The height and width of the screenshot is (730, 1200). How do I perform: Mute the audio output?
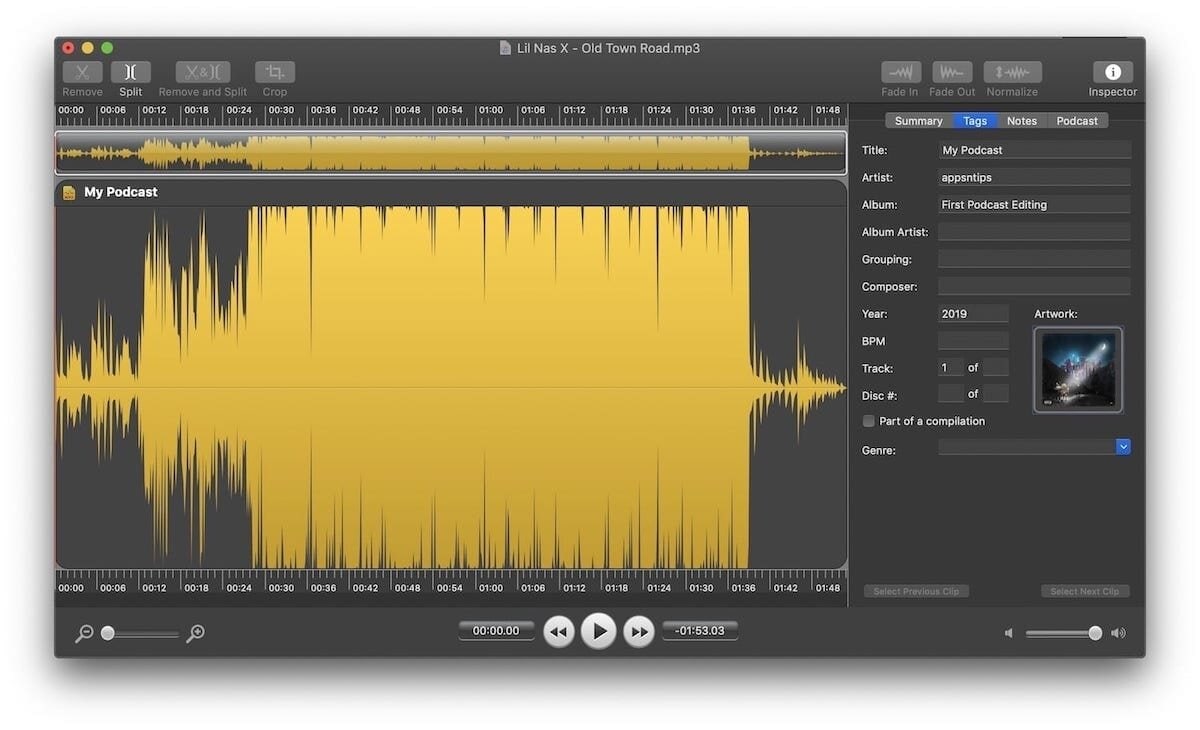point(1007,632)
